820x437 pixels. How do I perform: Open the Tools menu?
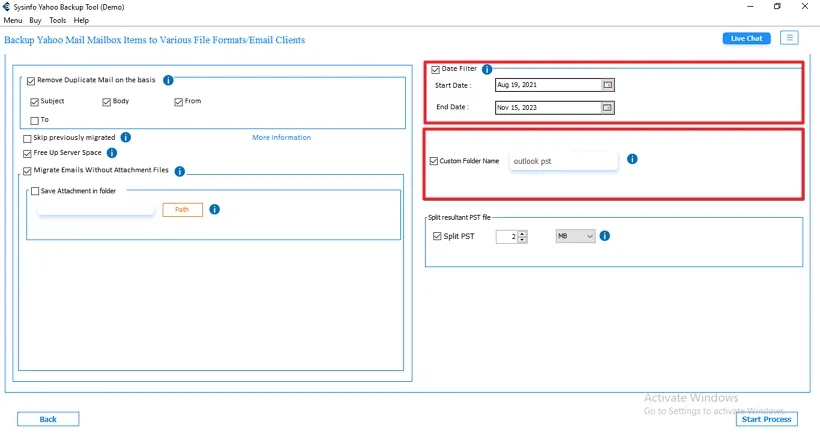[58, 20]
